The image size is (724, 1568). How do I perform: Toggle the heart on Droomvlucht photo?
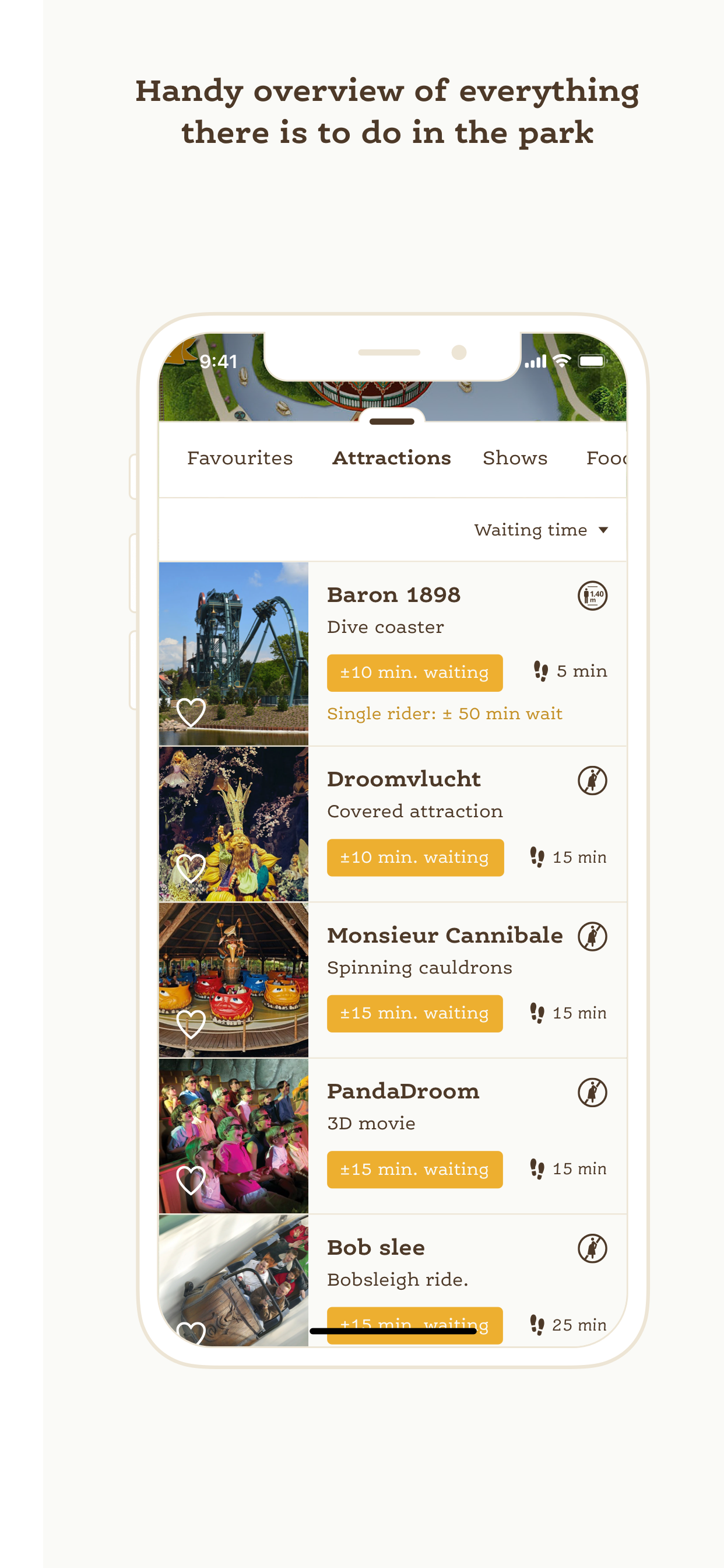[191, 867]
